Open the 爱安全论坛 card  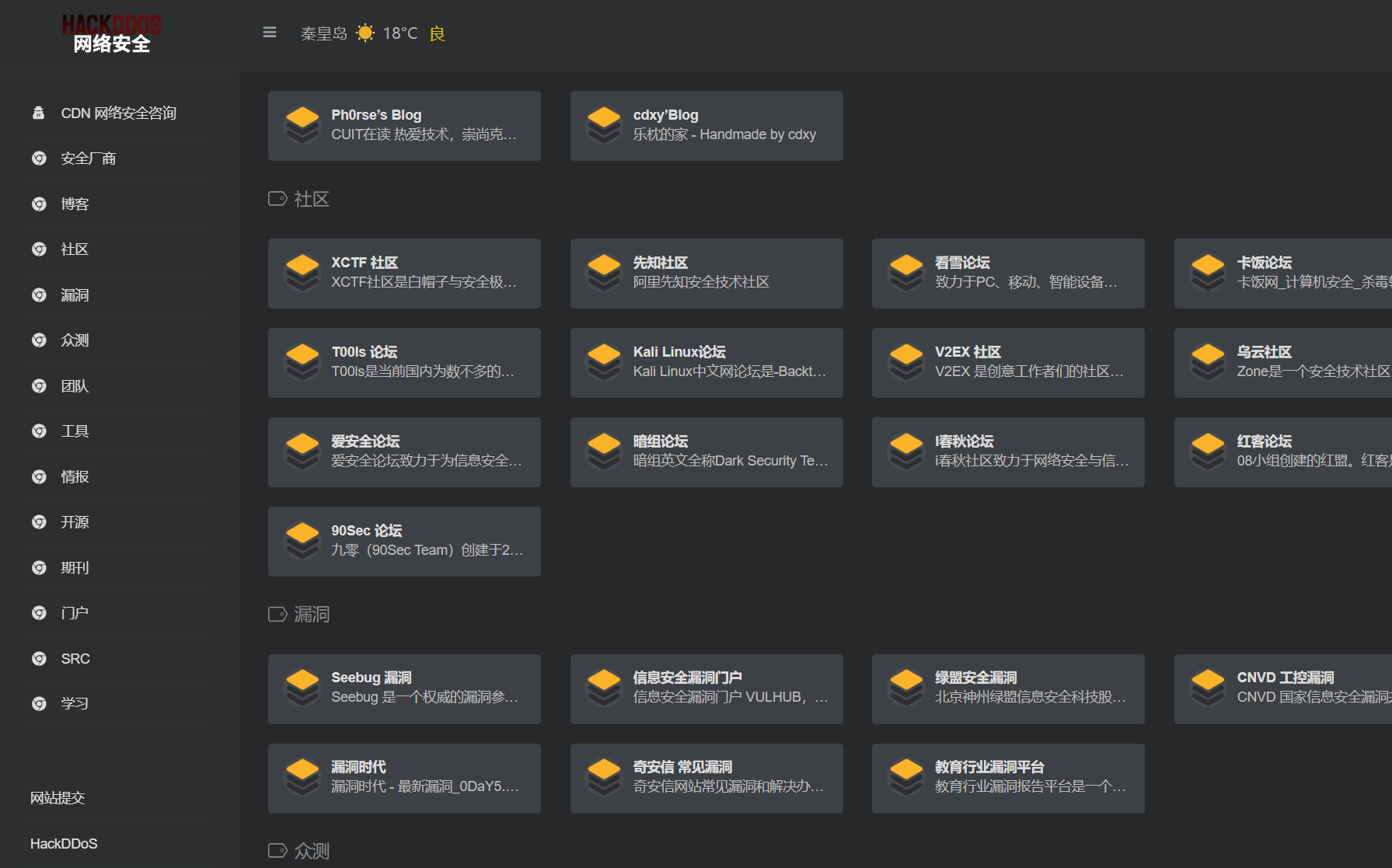(x=404, y=452)
